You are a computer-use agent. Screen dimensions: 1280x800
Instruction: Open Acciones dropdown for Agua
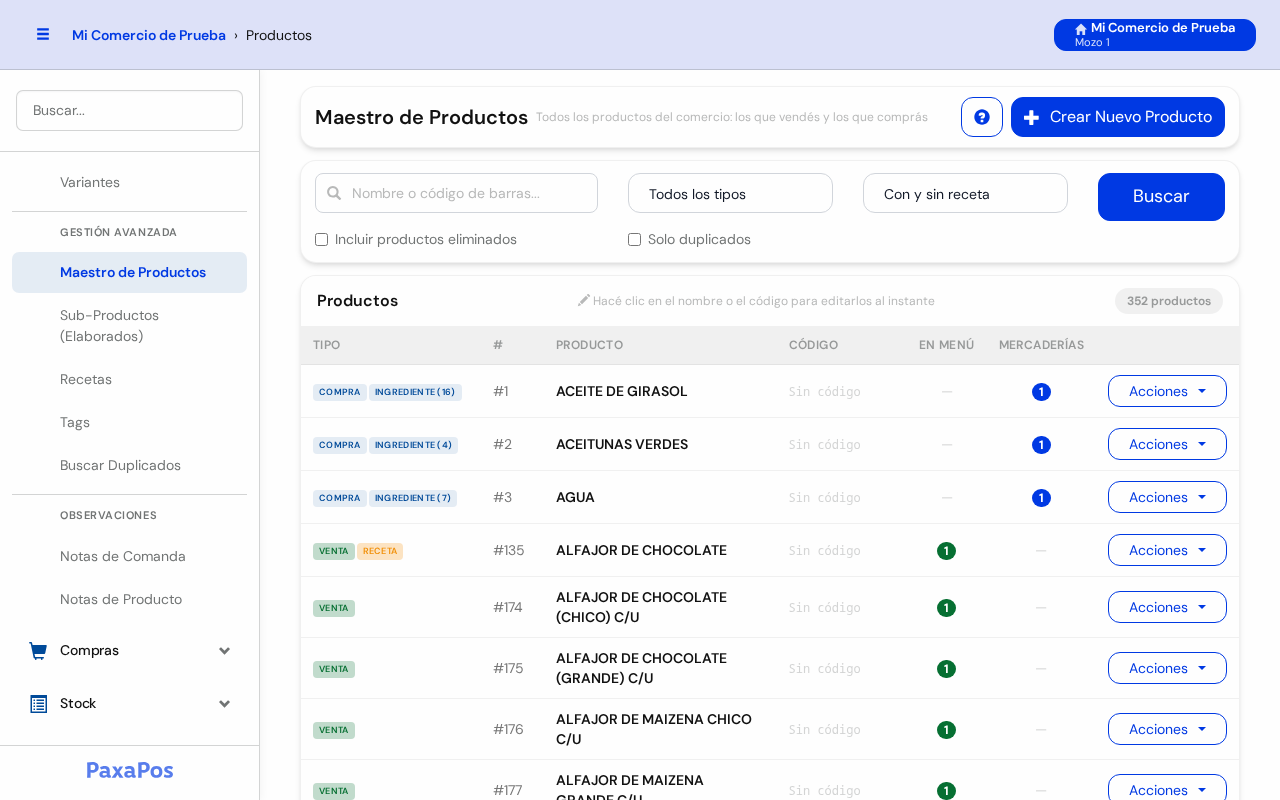1167,497
